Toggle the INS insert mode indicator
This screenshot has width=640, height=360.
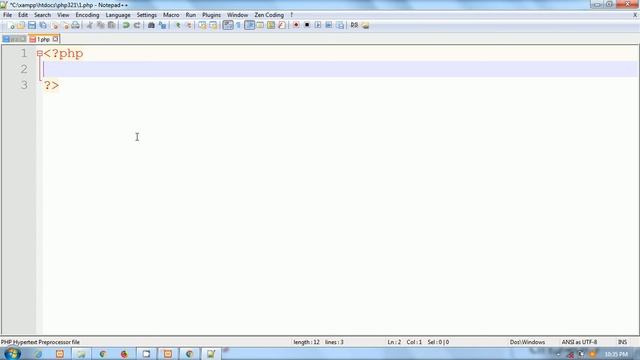(622, 342)
